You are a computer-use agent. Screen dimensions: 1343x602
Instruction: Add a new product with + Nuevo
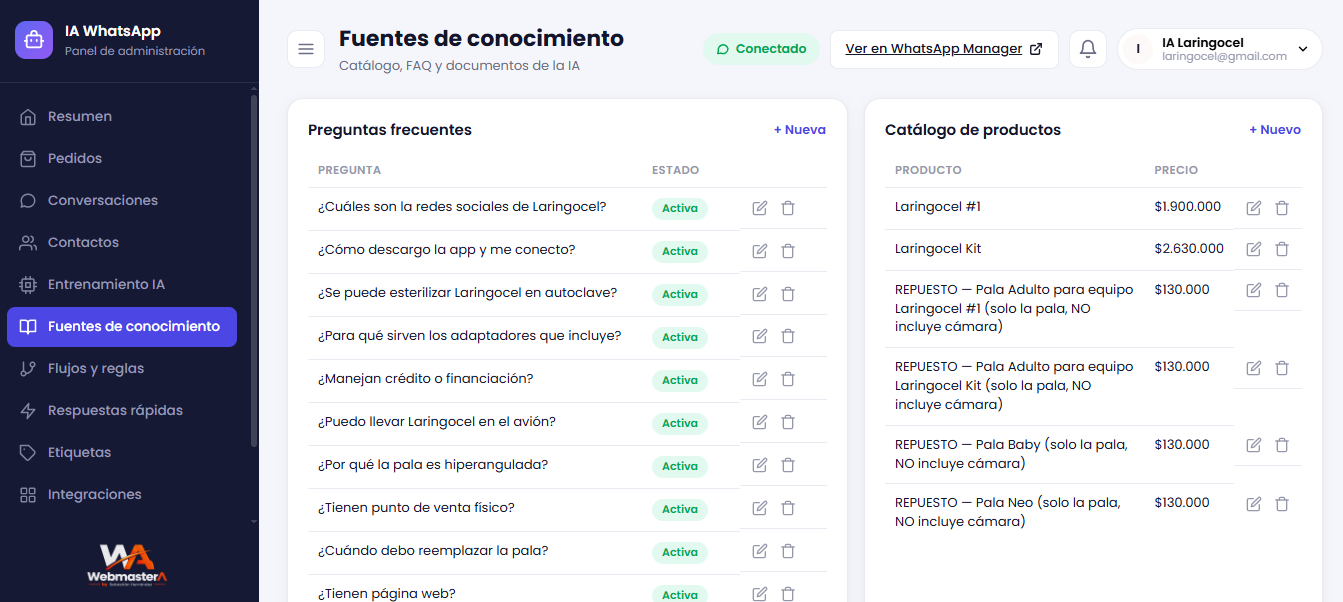click(x=1275, y=130)
